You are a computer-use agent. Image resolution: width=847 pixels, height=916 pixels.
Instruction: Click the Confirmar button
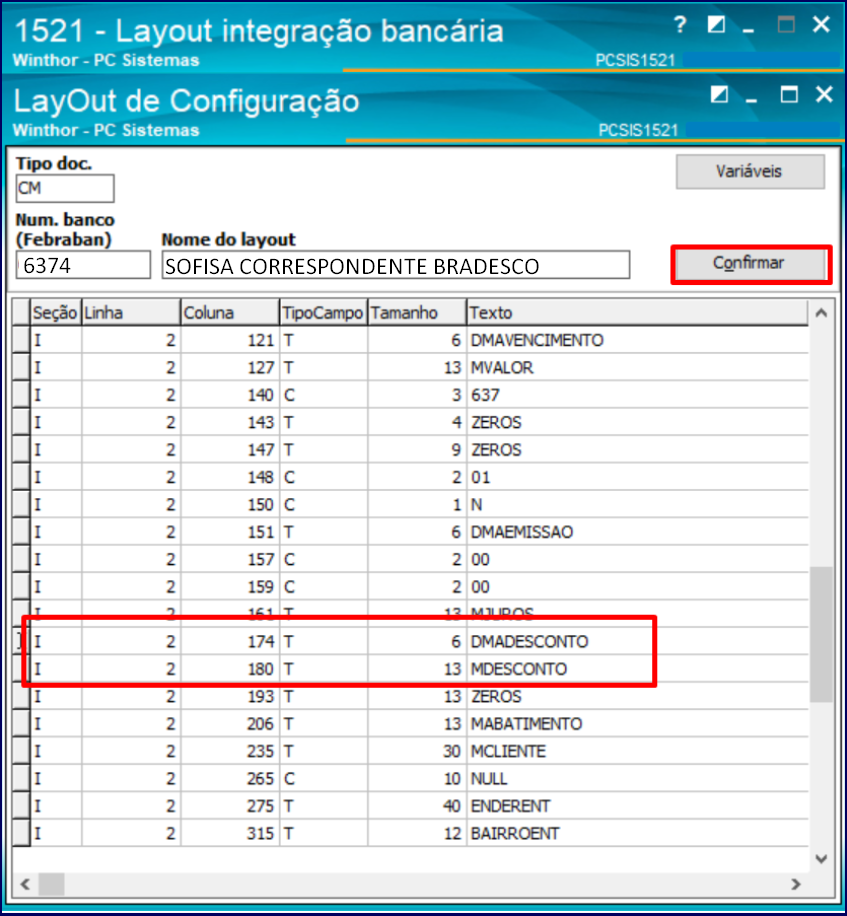750,263
